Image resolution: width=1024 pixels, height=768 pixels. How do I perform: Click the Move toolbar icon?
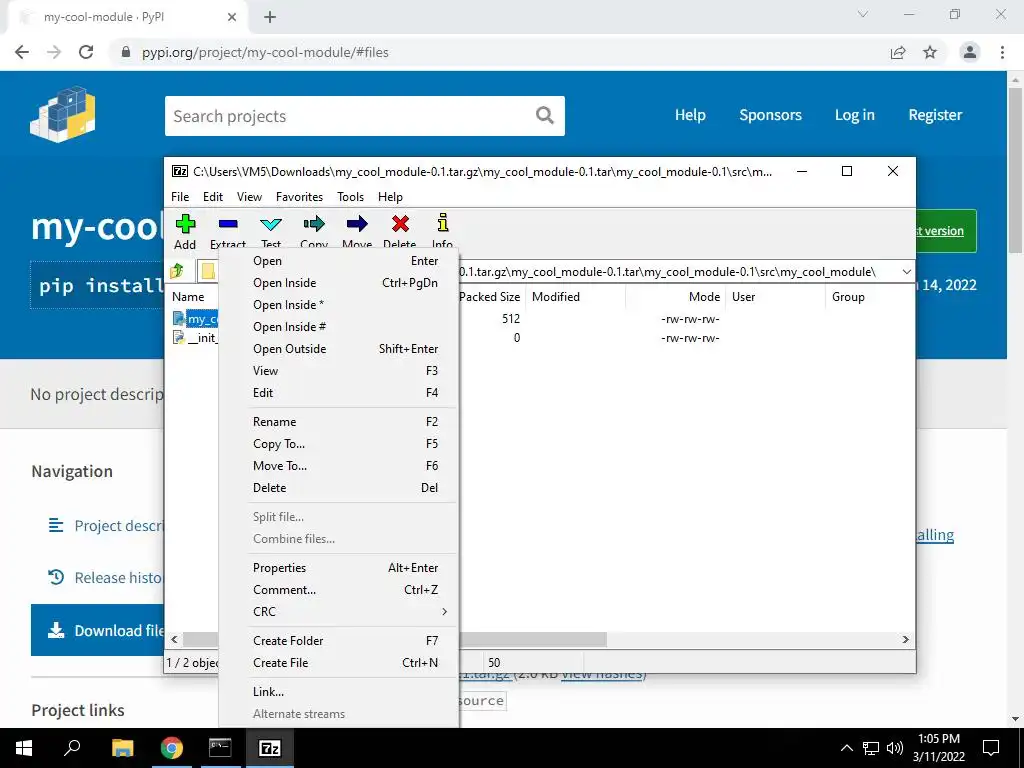[x=357, y=224]
